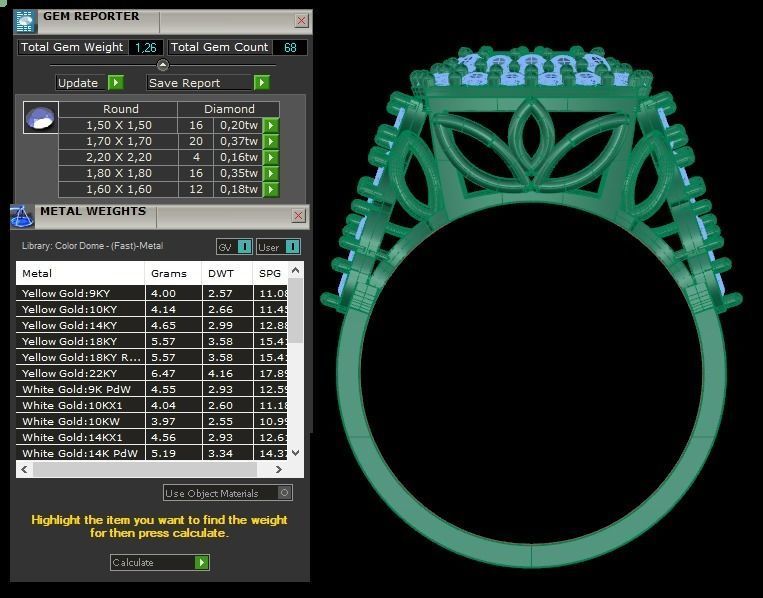Click metal list scroll down arrow
Screen dimensions: 763x598
point(295,453)
